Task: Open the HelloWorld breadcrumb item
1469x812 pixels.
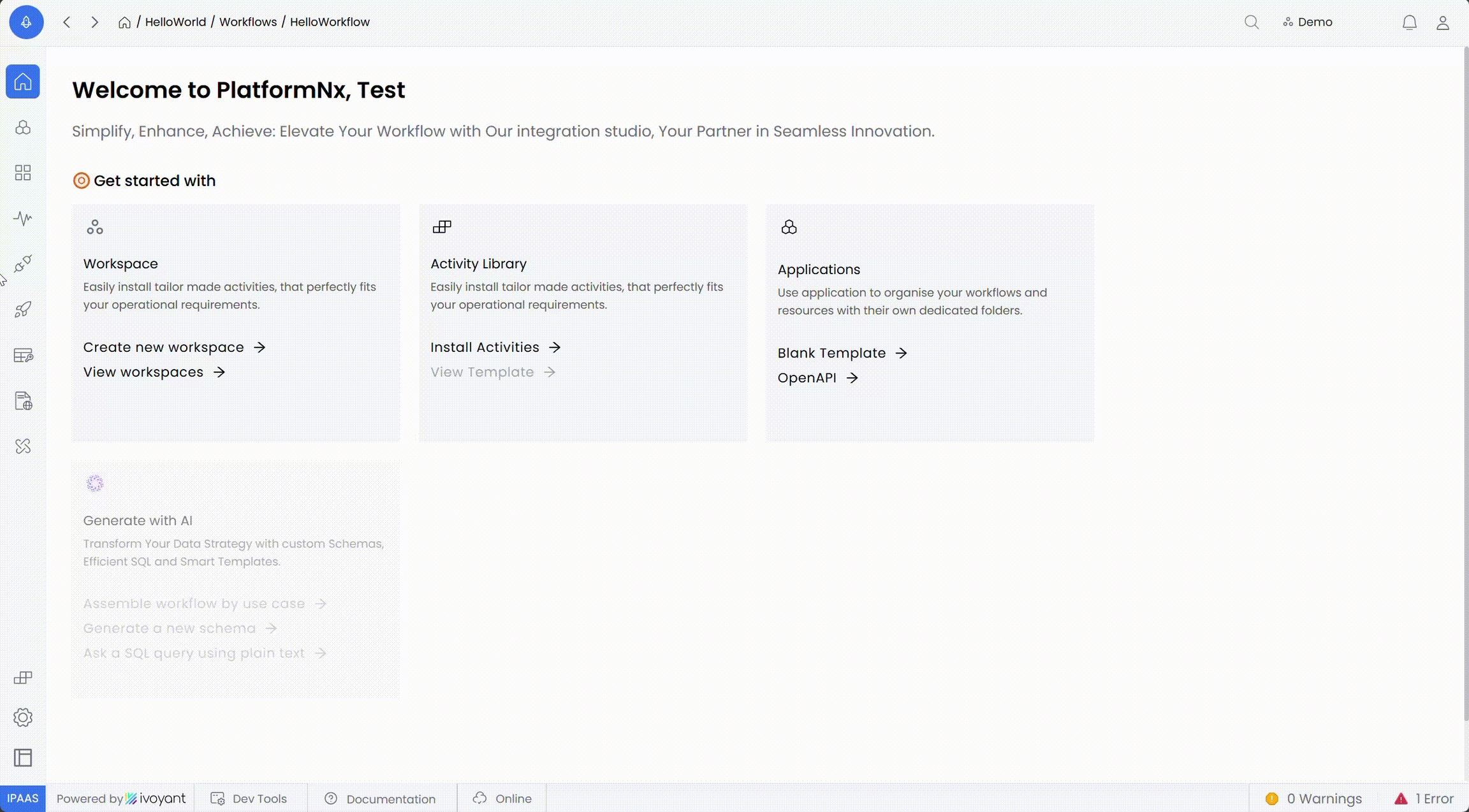Action: (175, 22)
